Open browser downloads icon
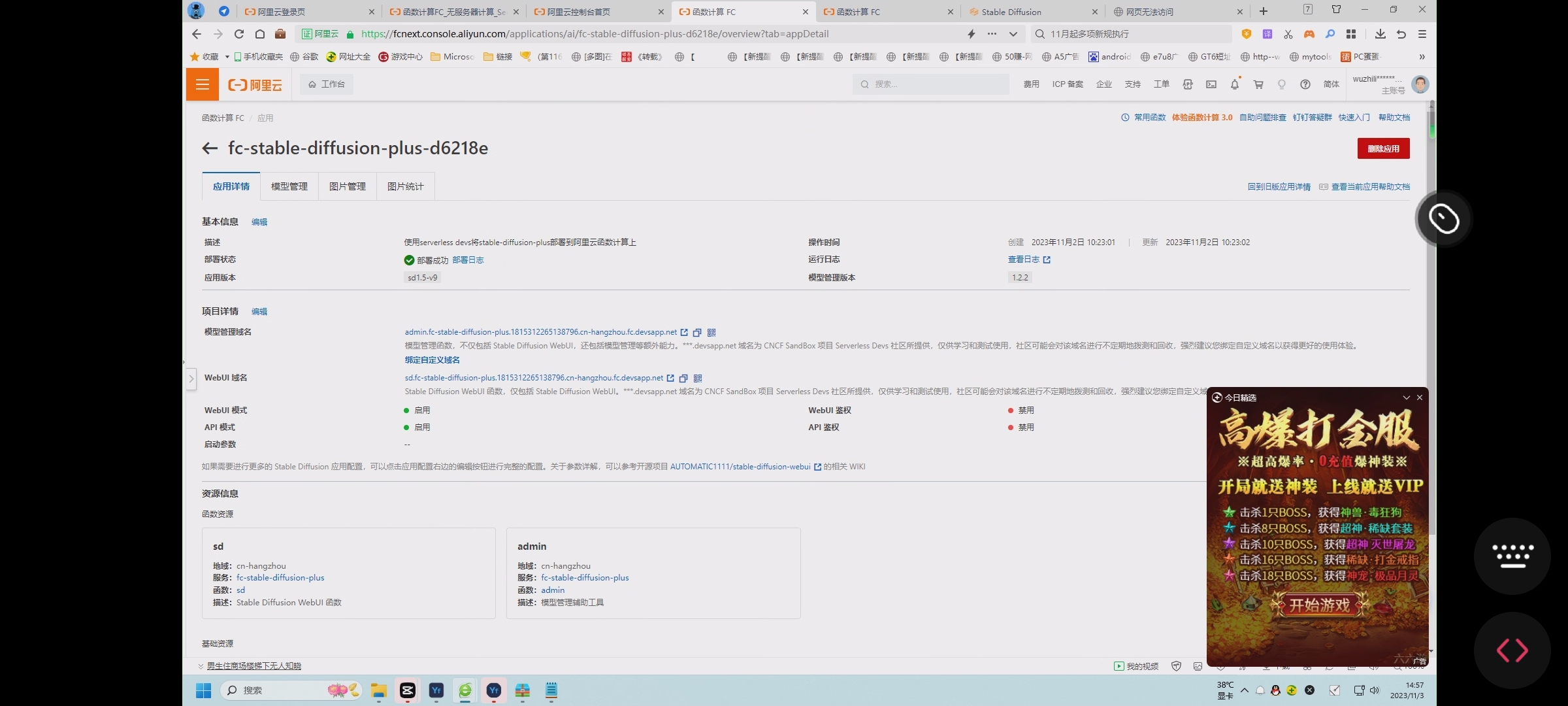 1380,34
